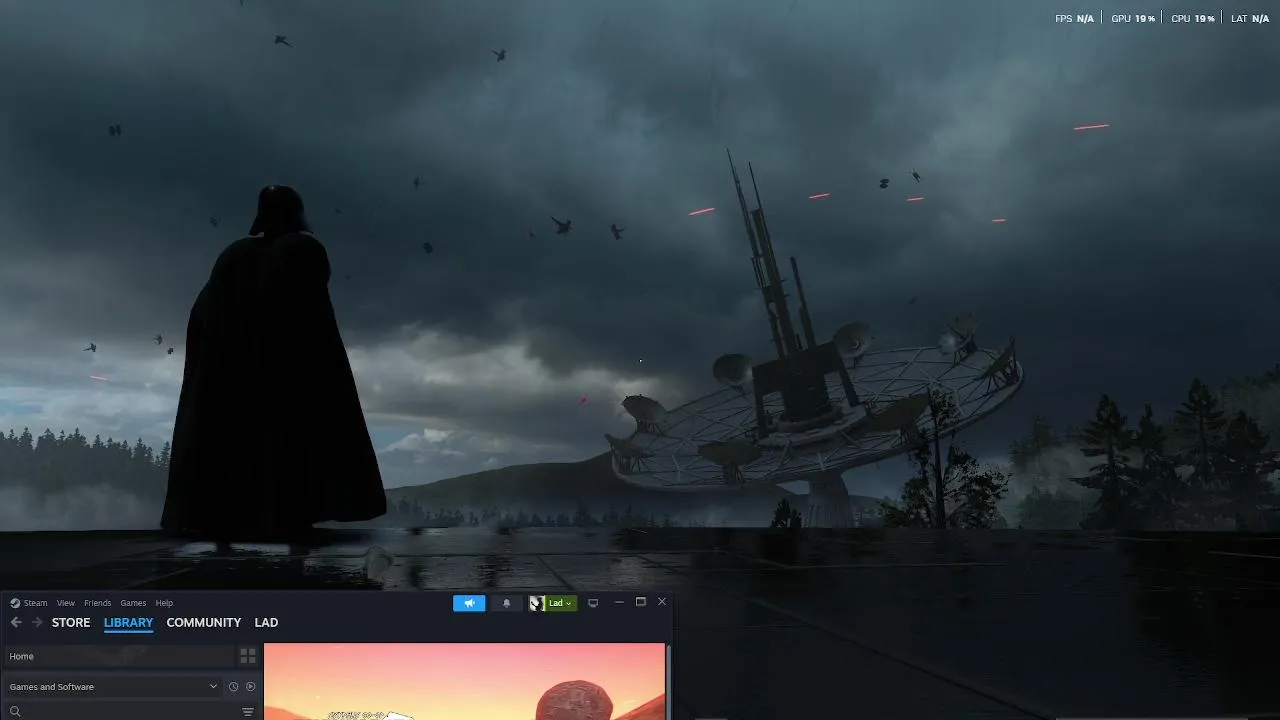Open the notifications bell
The image size is (1280, 720).
507,603
